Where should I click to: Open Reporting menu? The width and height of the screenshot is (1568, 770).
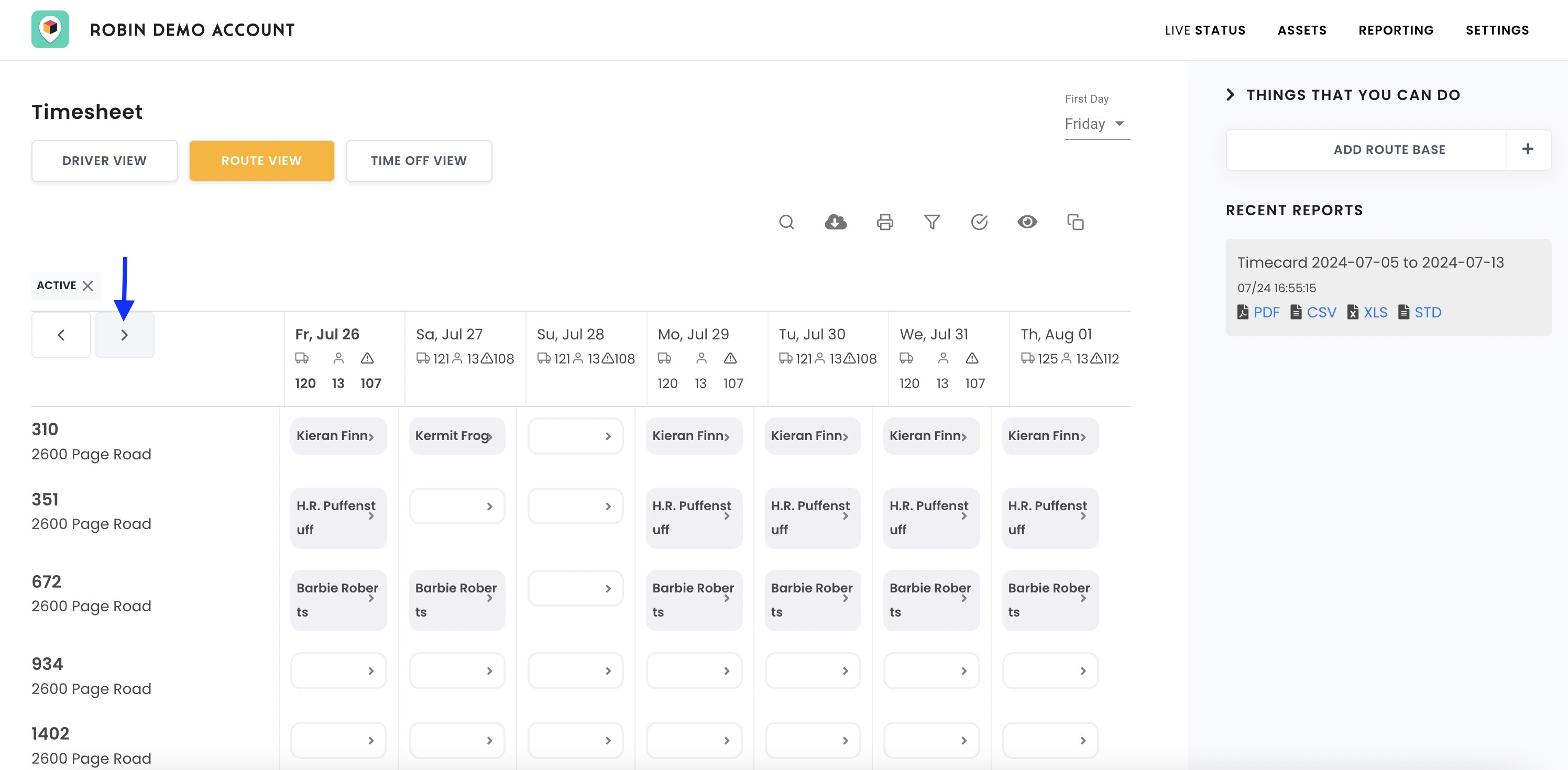(1396, 30)
